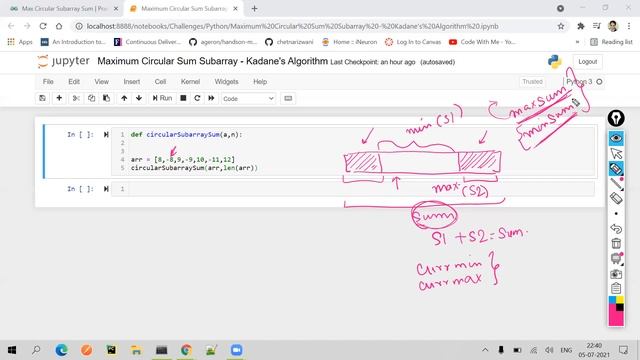Clear all drawings with trash icon
This screenshot has width=640, height=360.
tap(616, 244)
